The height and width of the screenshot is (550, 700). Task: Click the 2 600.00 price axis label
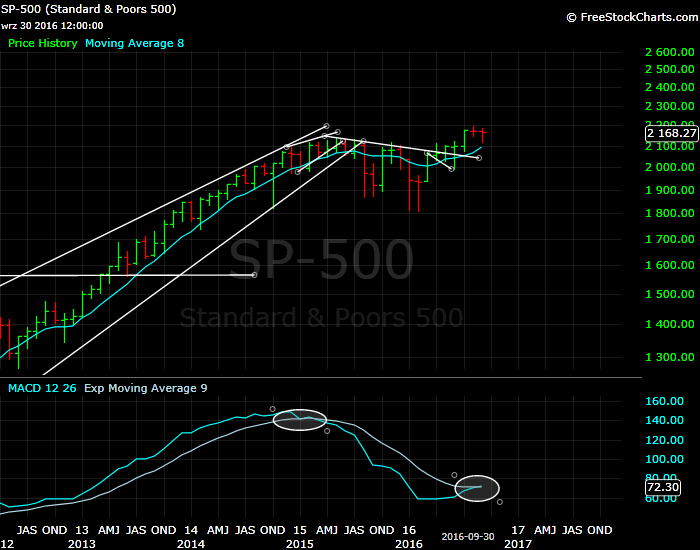pyautogui.click(x=670, y=52)
